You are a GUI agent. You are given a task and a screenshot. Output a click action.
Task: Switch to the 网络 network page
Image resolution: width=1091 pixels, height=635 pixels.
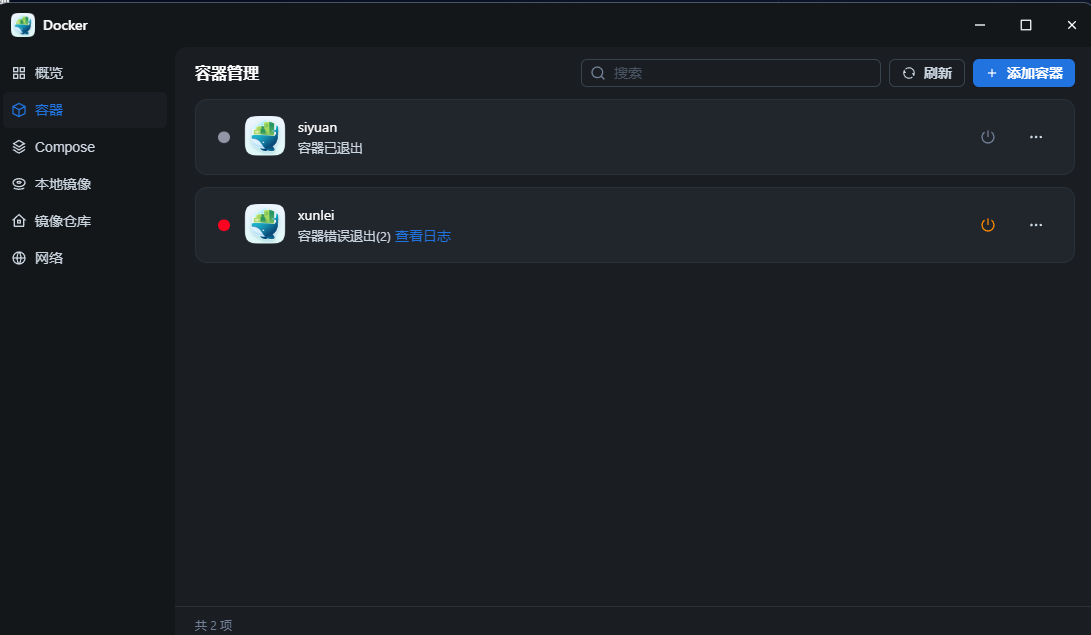click(84, 257)
